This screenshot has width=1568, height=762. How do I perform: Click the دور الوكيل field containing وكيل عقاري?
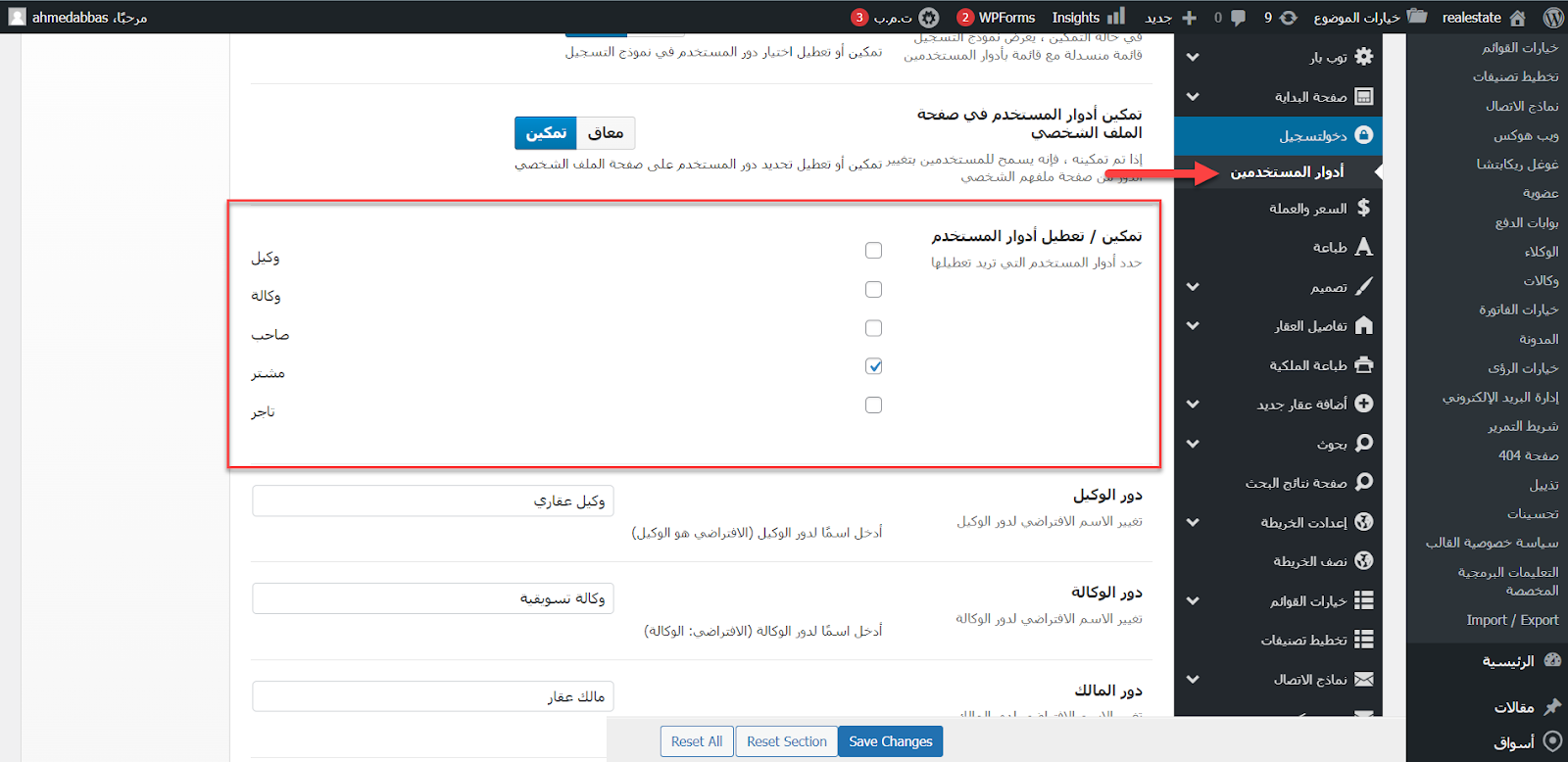pyautogui.click(x=433, y=500)
